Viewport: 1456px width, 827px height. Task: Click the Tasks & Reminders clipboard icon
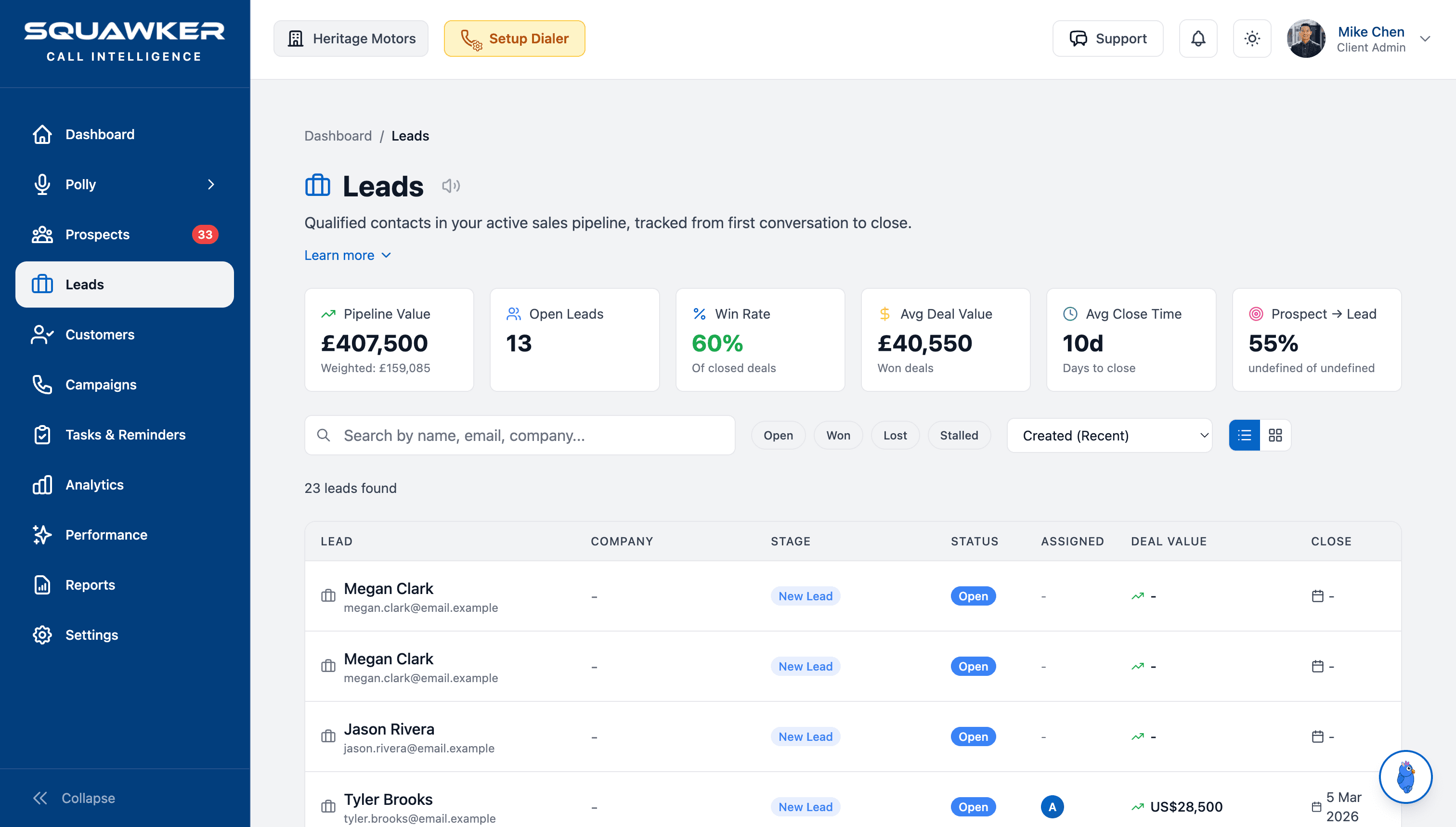click(42, 435)
